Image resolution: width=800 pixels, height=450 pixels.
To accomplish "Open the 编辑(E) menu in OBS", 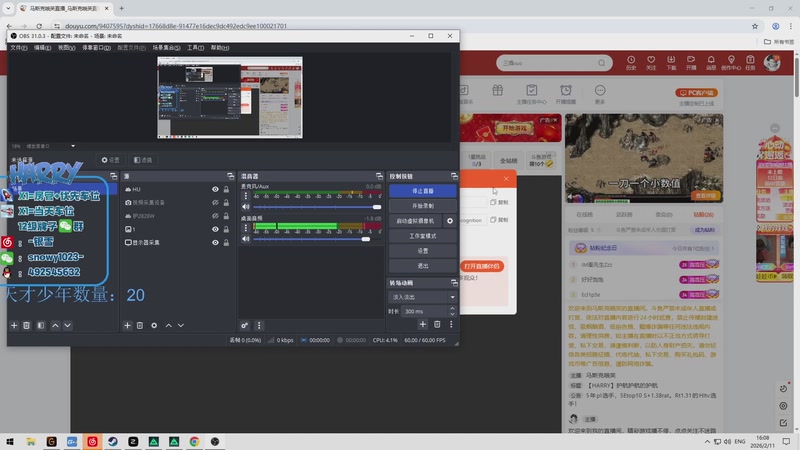I will (x=42, y=47).
